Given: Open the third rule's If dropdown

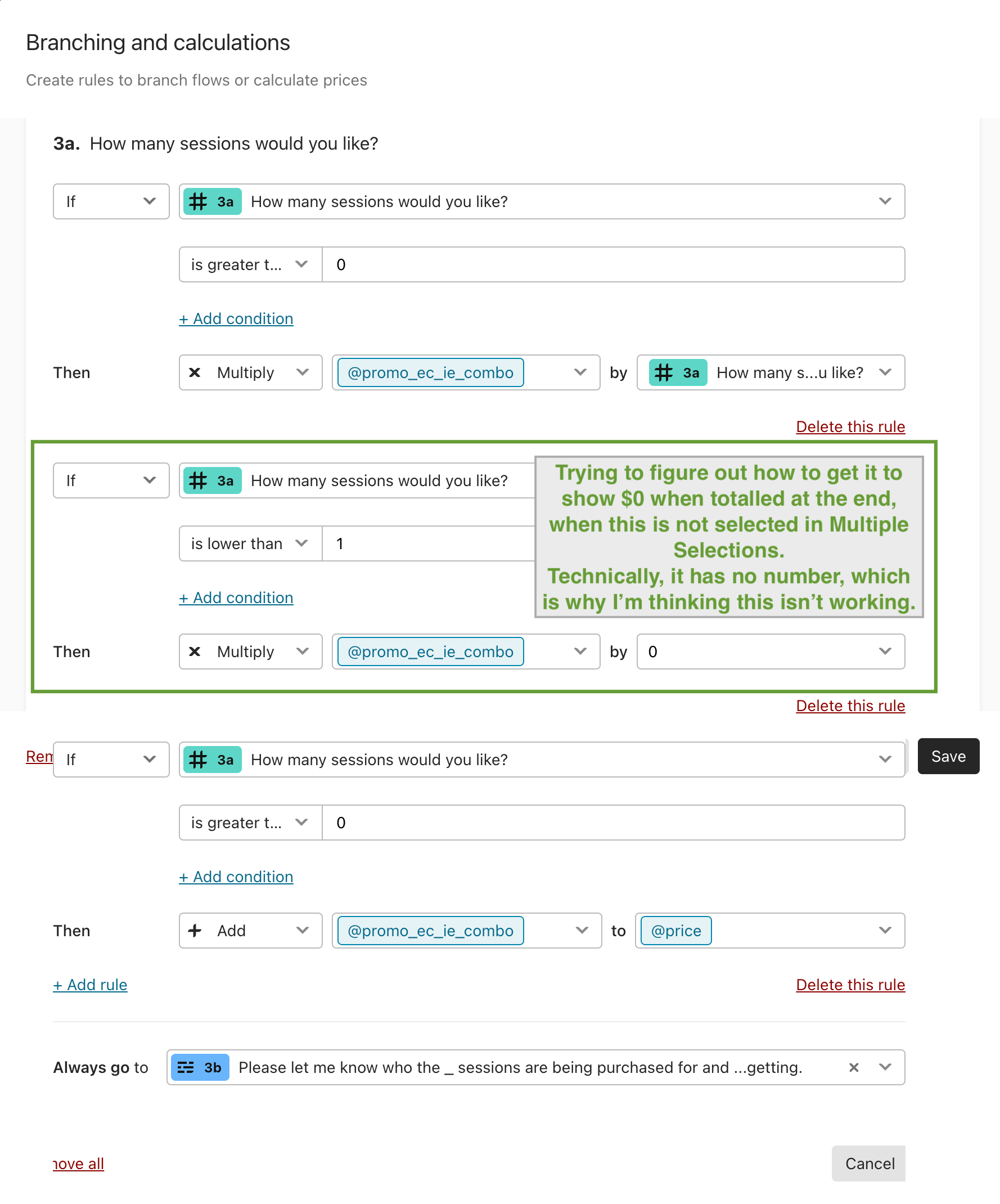Looking at the screenshot, I should click(111, 760).
